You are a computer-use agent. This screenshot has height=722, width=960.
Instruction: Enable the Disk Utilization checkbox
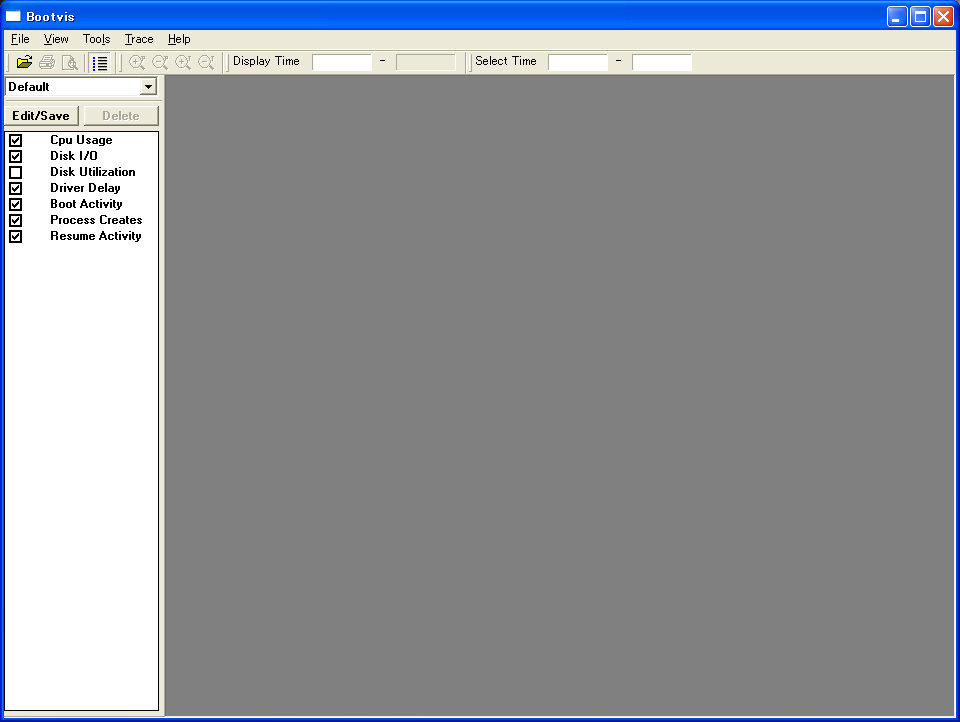[15, 173]
